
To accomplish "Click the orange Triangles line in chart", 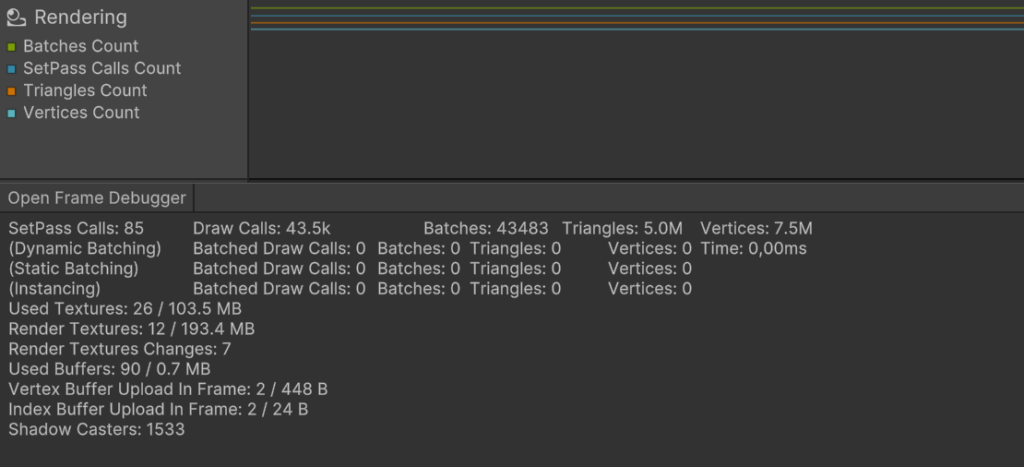I will point(637,23).
